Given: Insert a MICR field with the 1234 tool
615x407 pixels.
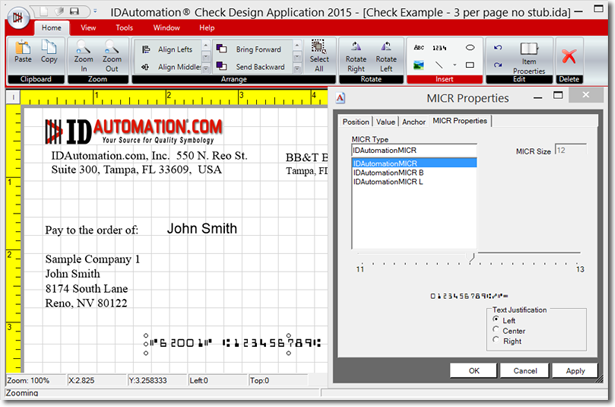Looking at the screenshot, I should [x=439, y=48].
